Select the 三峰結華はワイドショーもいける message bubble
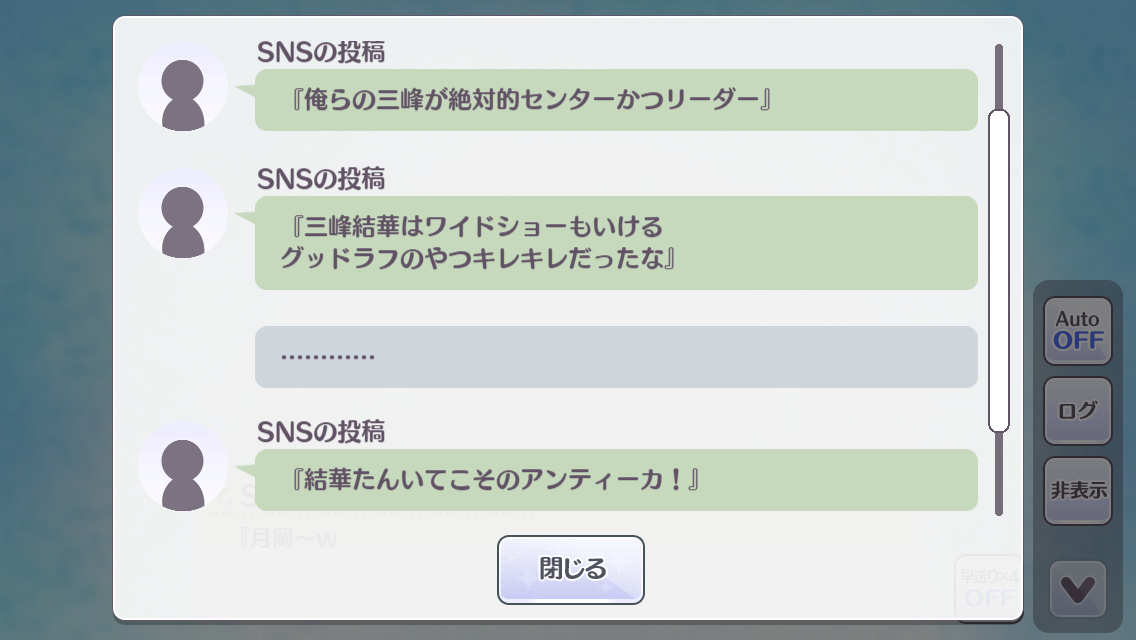This screenshot has width=1136, height=640. click(x=616, y=243)
